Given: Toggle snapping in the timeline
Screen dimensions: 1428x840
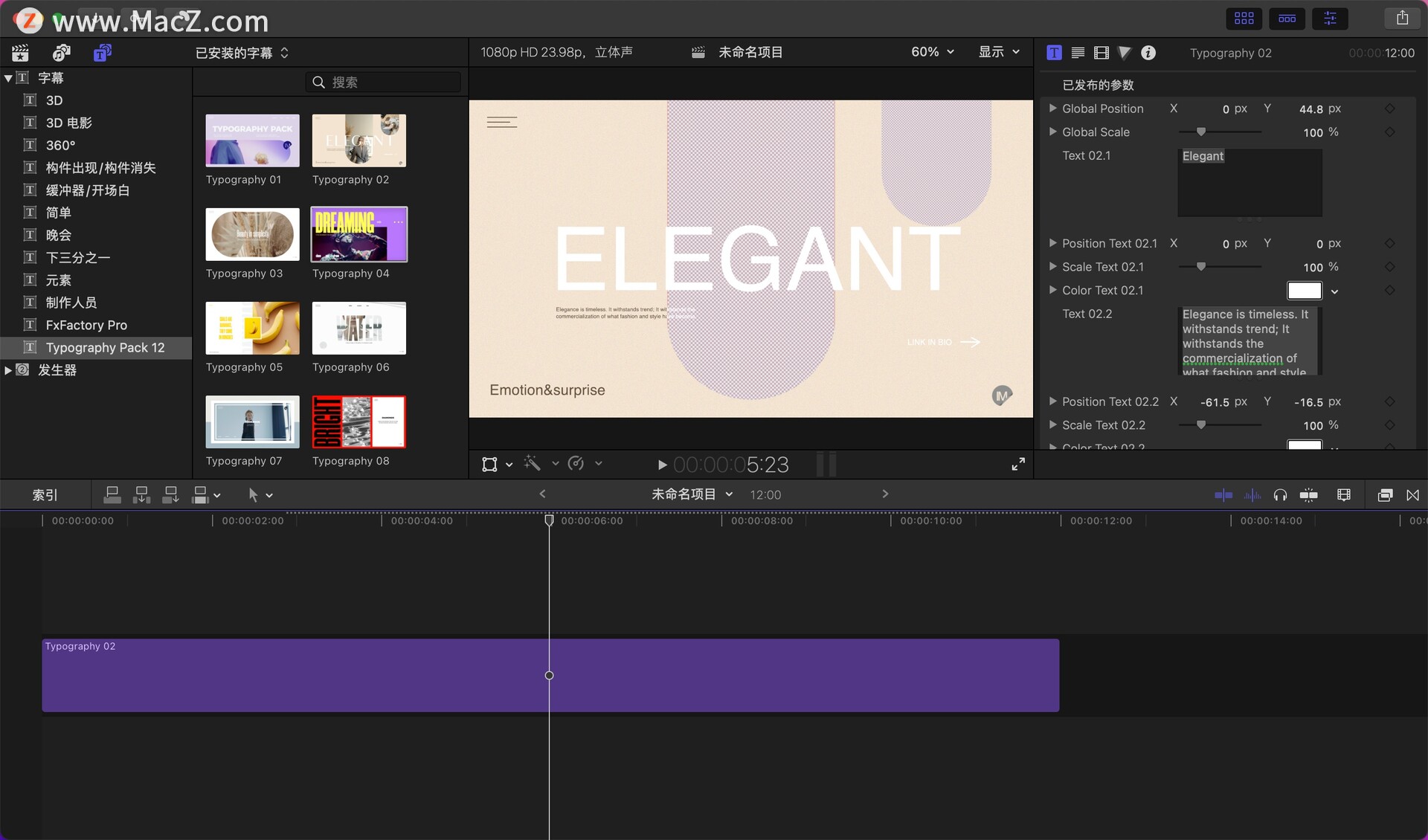Looking at the screenshot, I should coord(1308,495).
